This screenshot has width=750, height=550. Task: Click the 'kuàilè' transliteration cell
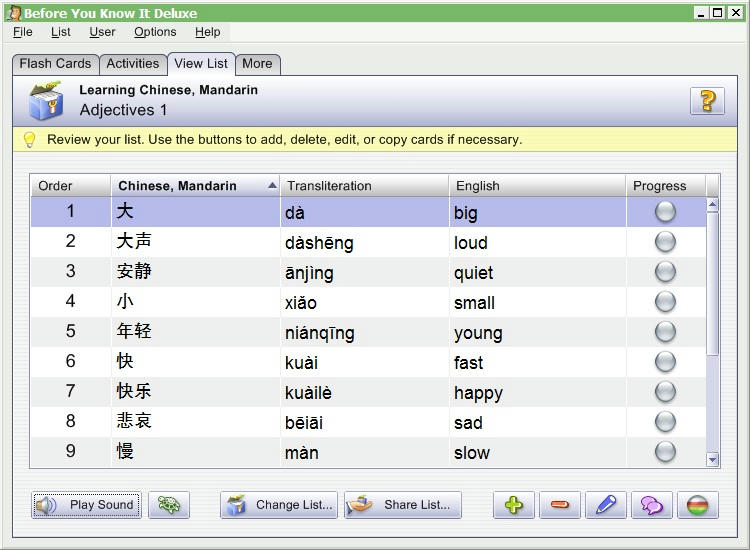[364, 392]
